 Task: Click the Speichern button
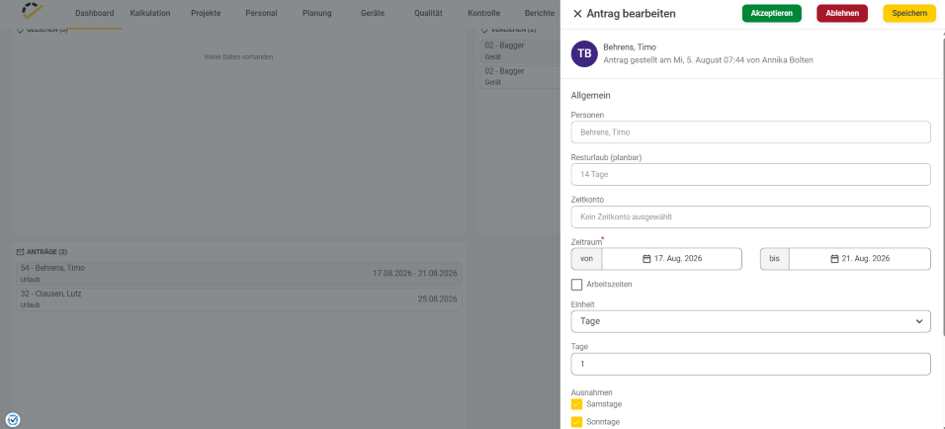pyautogui.click(x=909, y=13)
